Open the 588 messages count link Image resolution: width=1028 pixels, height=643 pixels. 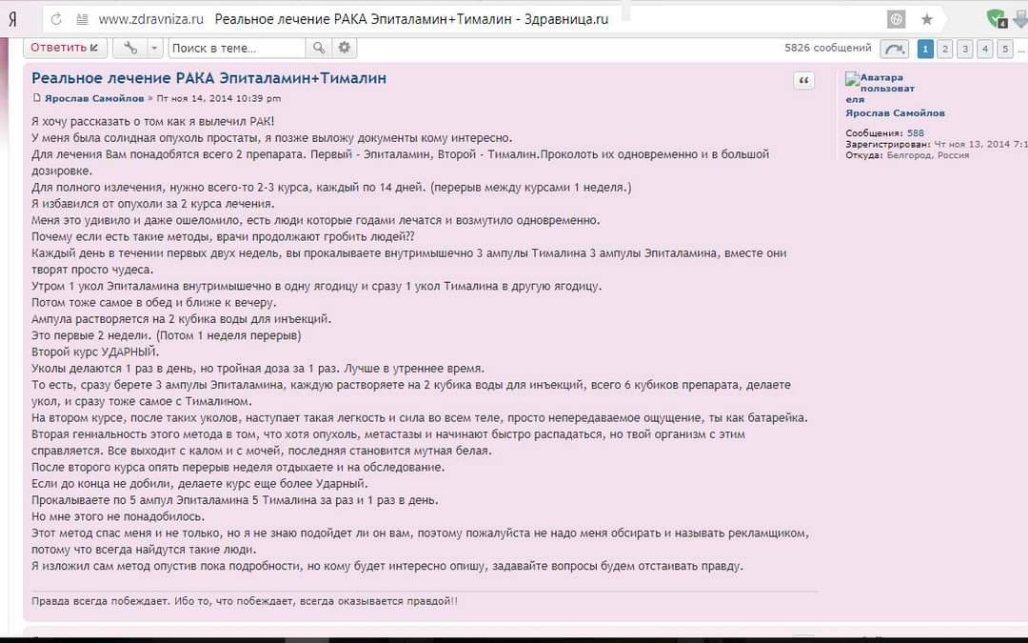point(915,133)
